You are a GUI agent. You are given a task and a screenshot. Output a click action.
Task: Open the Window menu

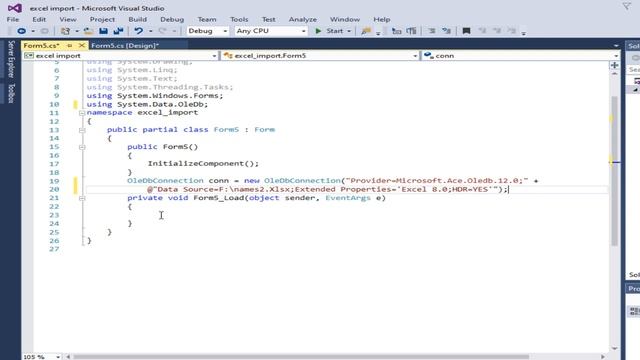click(x=345, y=19)
